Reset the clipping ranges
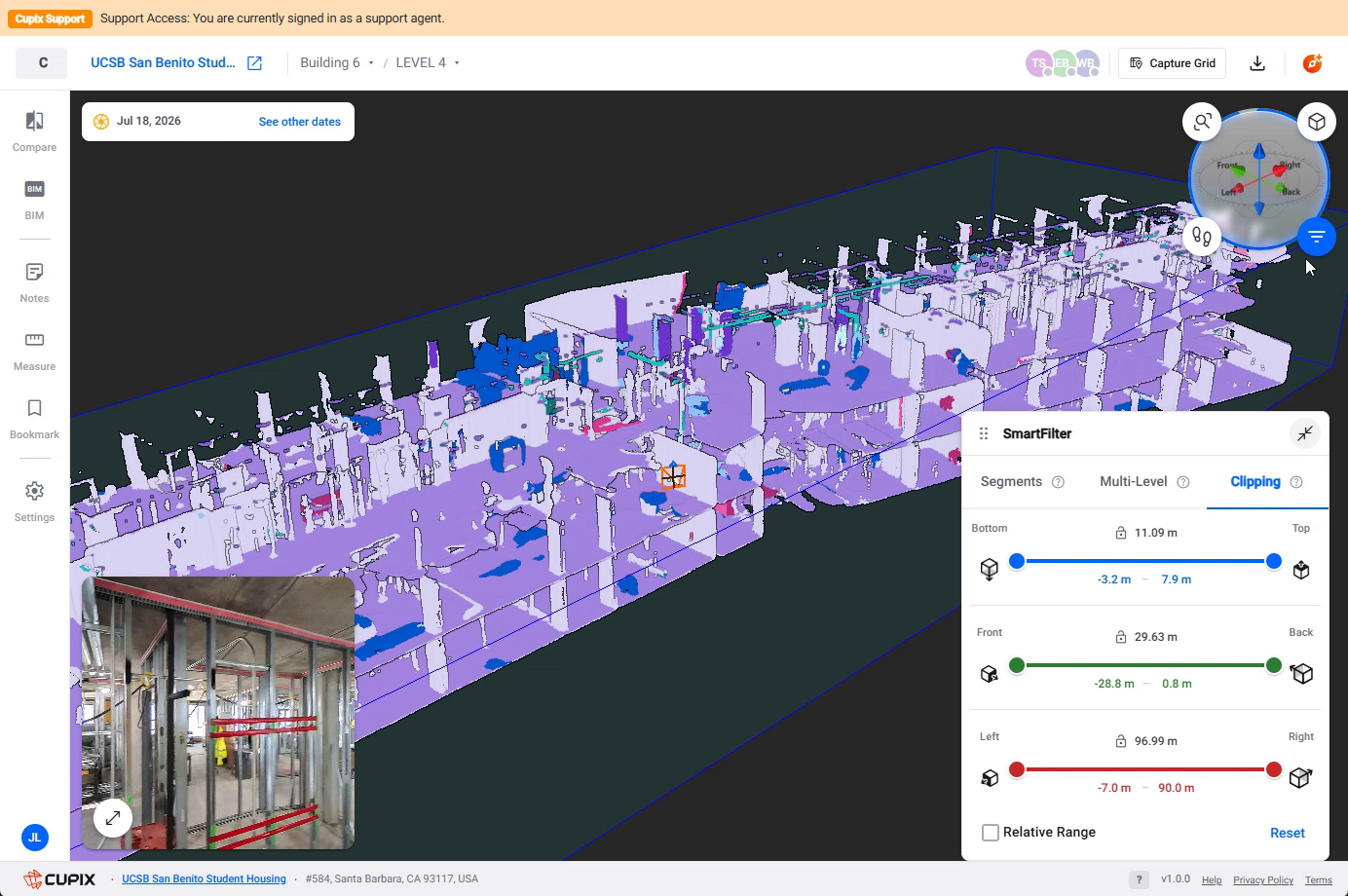Screen dimensions: 1348x896 coord(1288,834)
